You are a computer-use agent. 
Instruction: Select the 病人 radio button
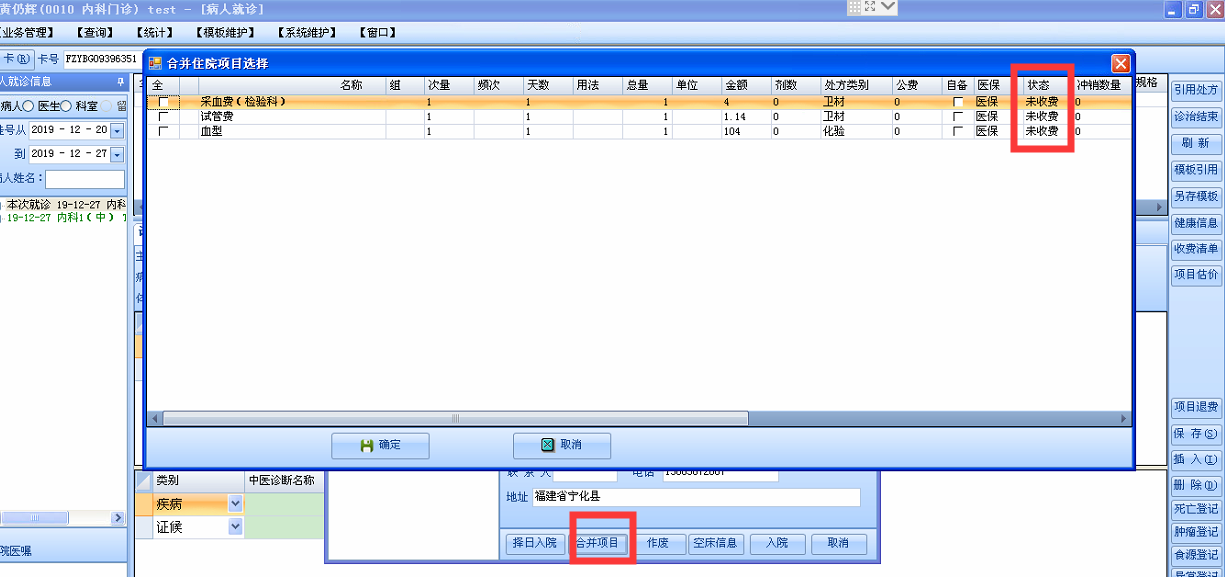(28, 106)
